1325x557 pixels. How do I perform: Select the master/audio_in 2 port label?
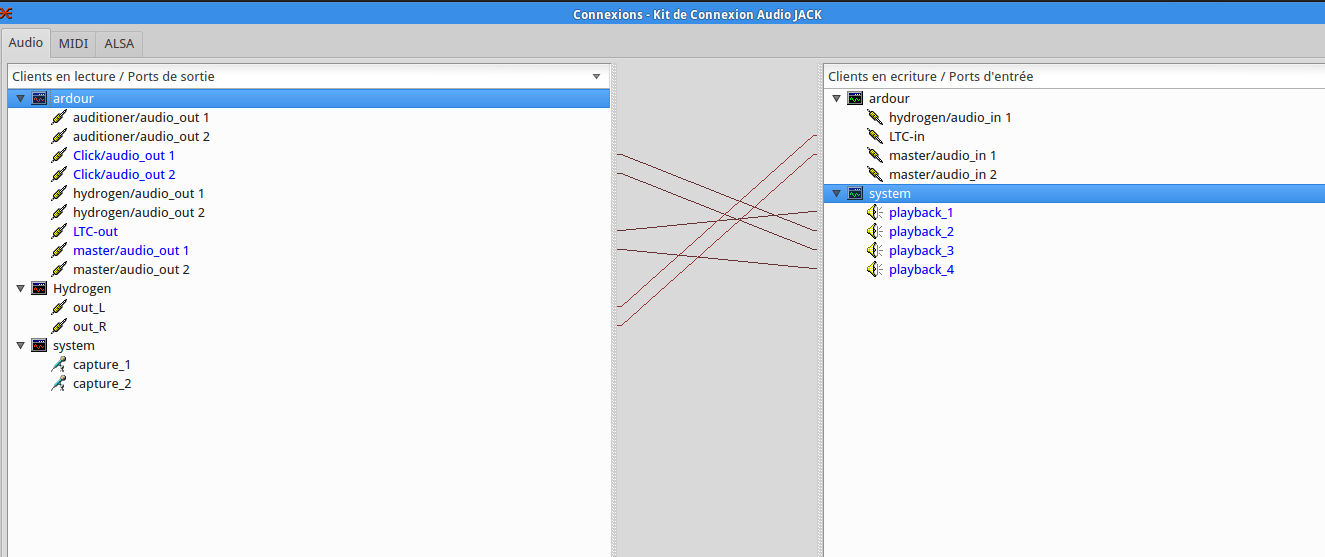point(943,175)
